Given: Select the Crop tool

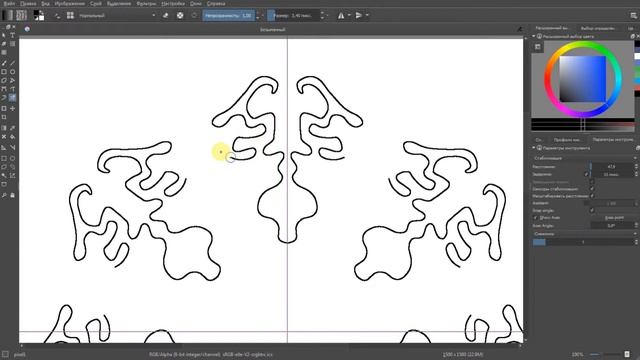Looking at the screenshot, I should [4, 117].
